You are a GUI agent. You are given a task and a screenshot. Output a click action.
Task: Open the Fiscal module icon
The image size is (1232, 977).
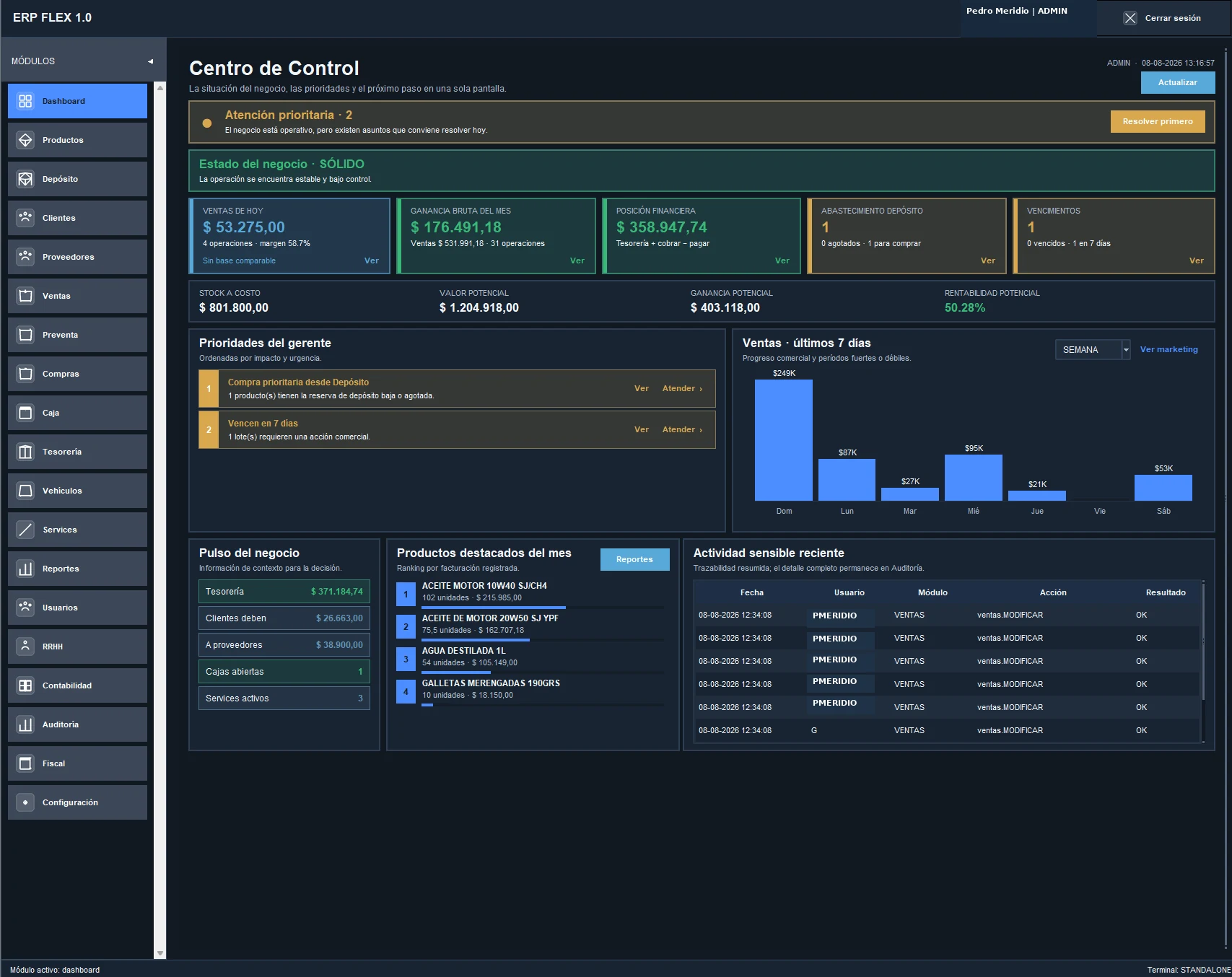[25, 763]
